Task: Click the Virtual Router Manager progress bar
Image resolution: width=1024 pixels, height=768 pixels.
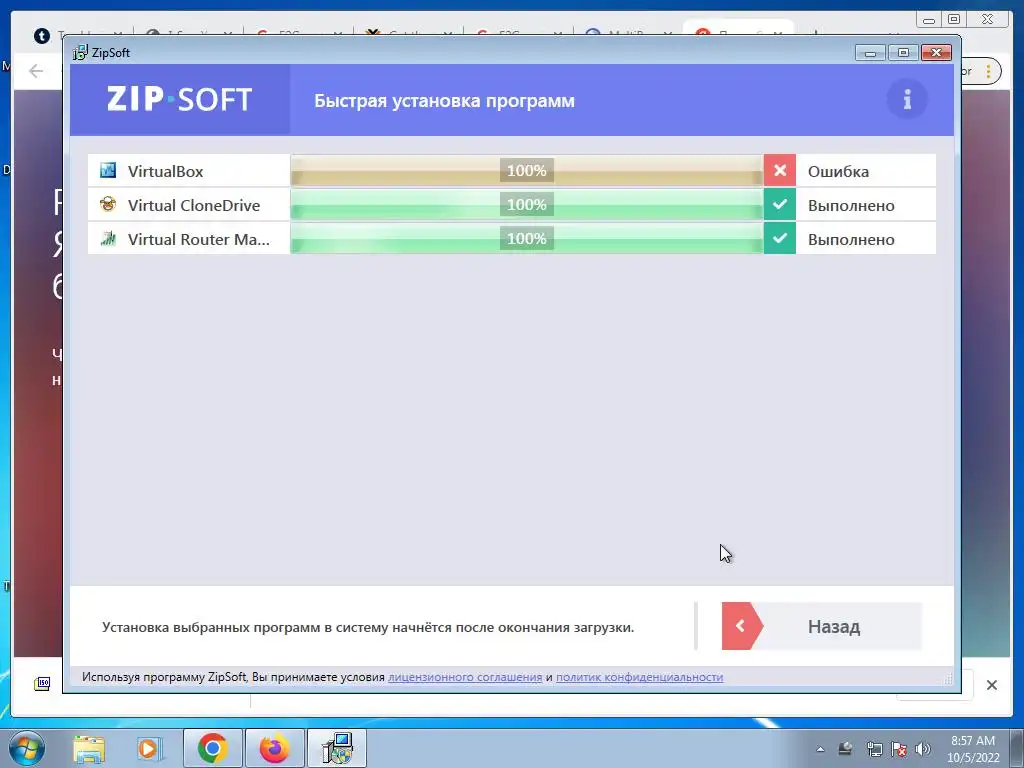Action: pyautogui.click(x=526, y=238)
